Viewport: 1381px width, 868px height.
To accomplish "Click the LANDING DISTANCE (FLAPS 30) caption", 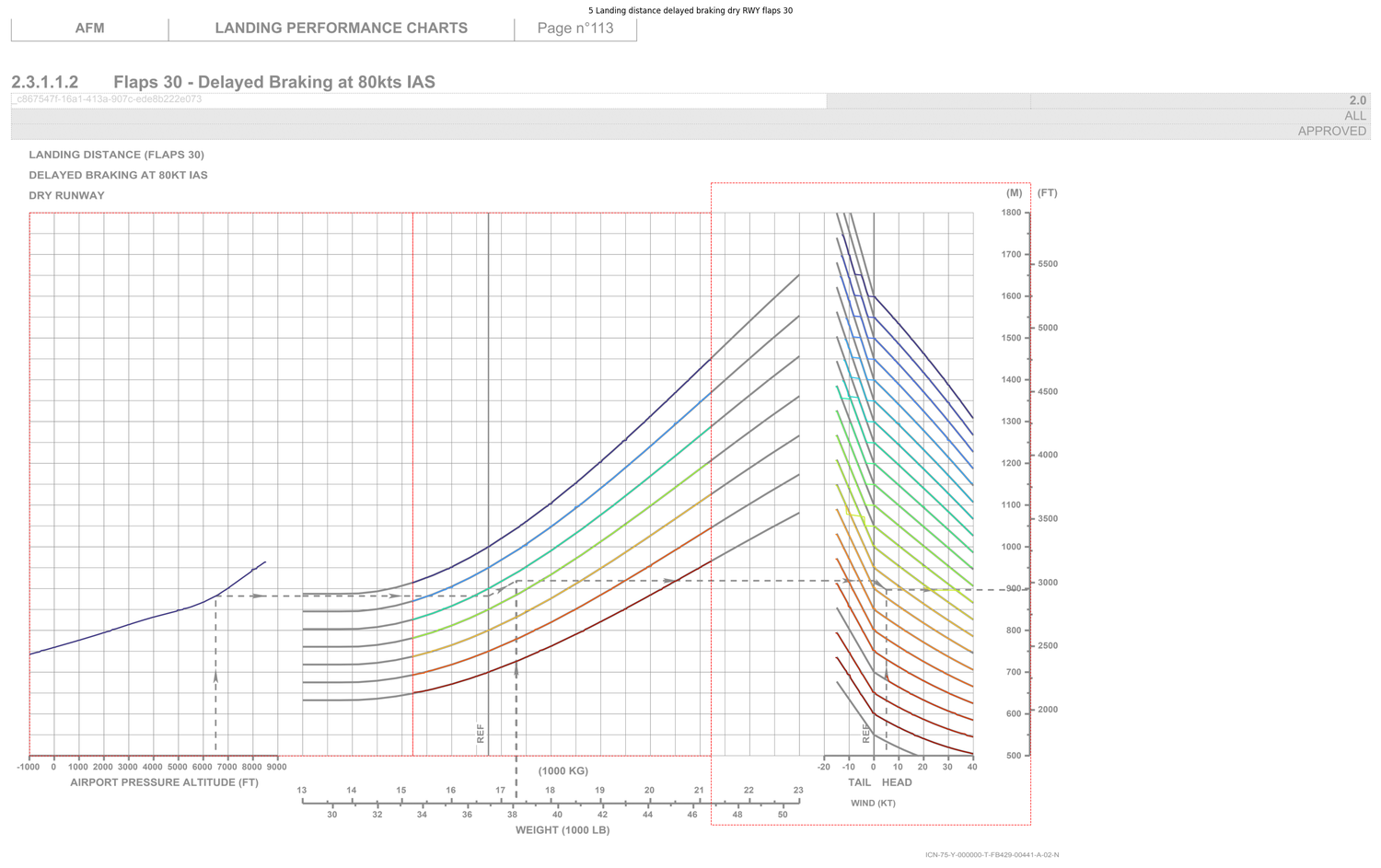I will coord(117,155).
